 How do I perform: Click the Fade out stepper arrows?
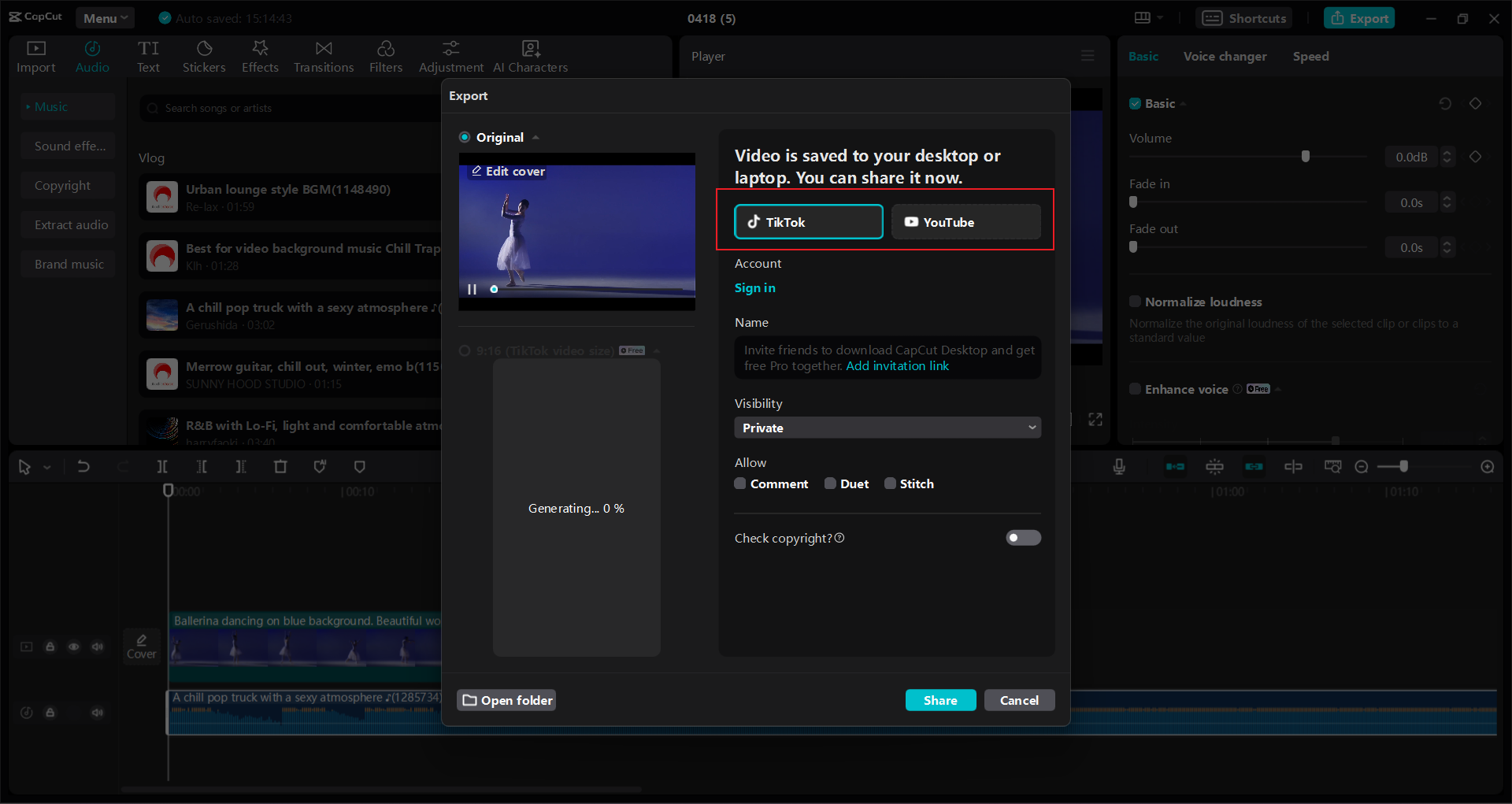pos(1447,247)
